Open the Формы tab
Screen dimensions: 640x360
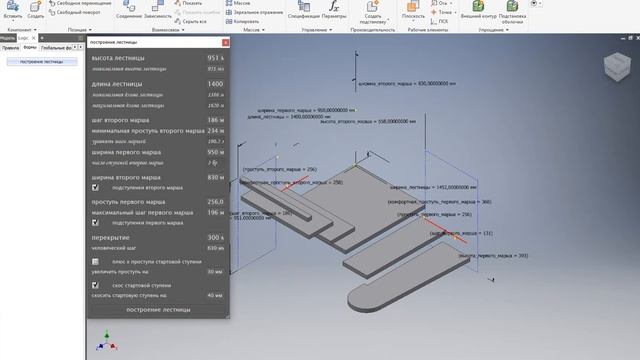(x=30, y=48)
